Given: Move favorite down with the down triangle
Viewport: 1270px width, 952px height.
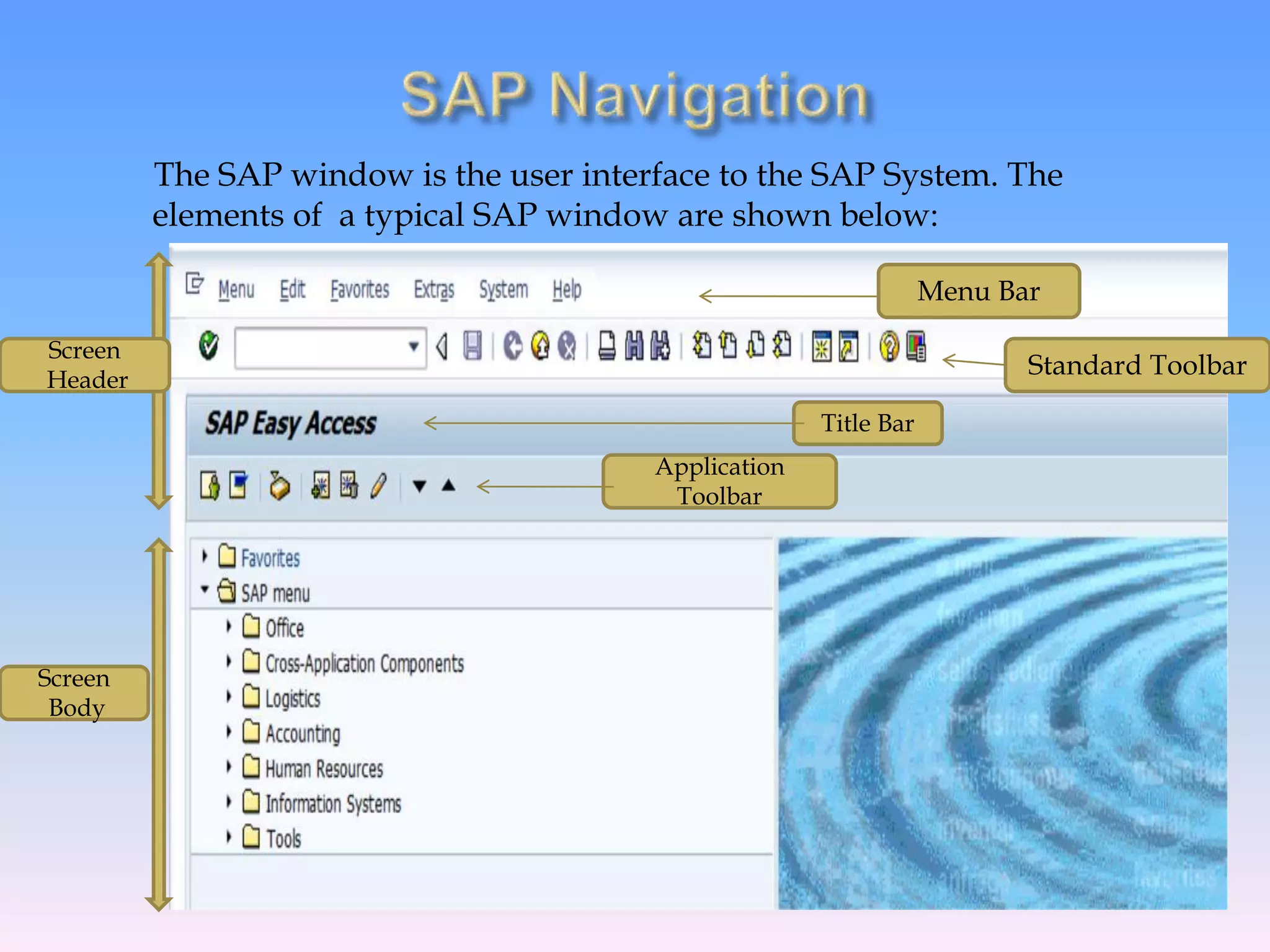Looking at the screenshot, I should point(420,486).
